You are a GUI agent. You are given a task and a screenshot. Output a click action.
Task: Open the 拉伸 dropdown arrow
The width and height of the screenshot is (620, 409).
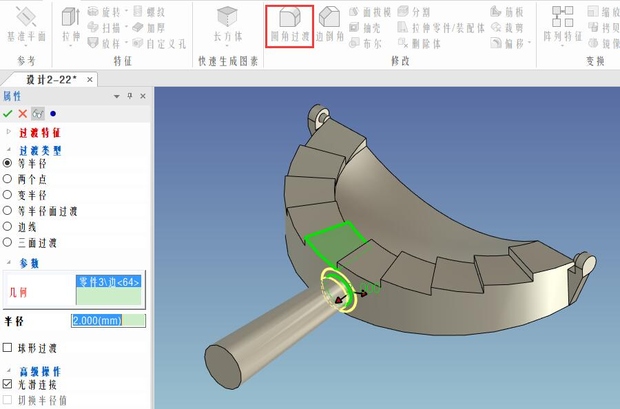(x=71, y=45)
